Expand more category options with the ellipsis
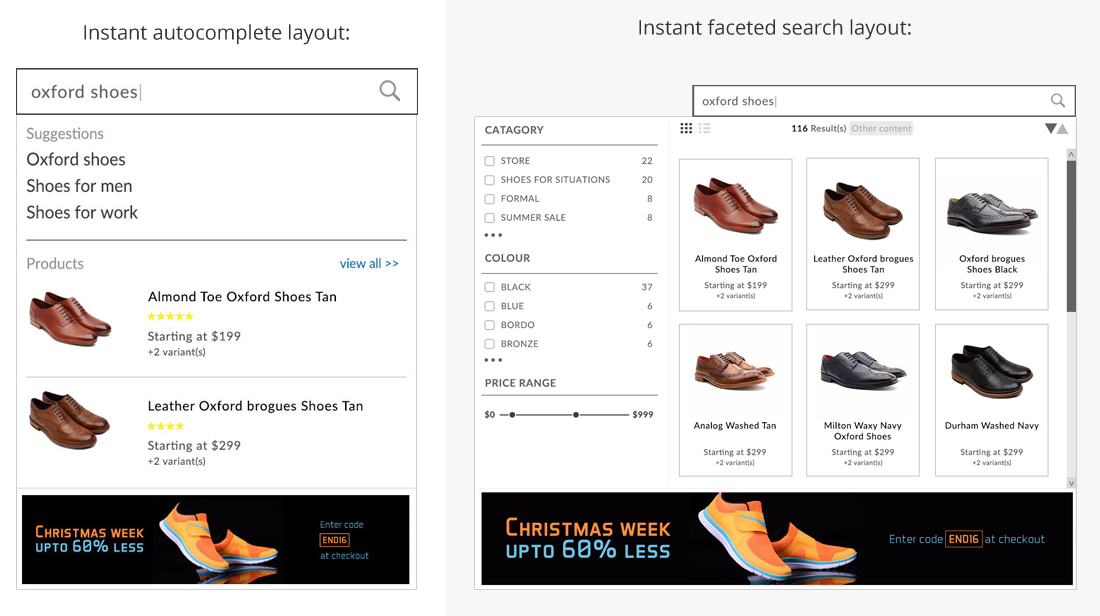The width and height of the screenshot is (1100, 616). (x=493, y=236)
